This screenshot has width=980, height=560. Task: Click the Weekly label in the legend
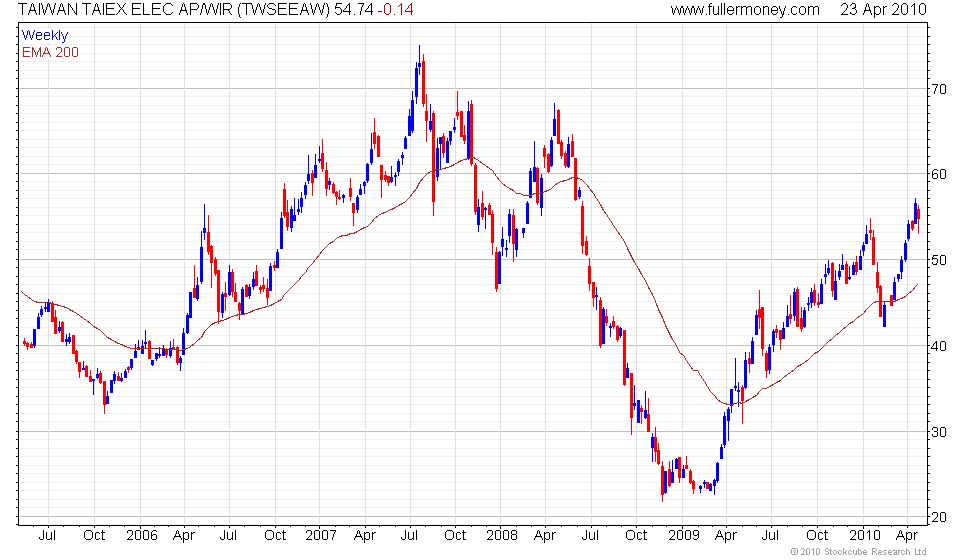pyautogui.click(x=45, y=36)
